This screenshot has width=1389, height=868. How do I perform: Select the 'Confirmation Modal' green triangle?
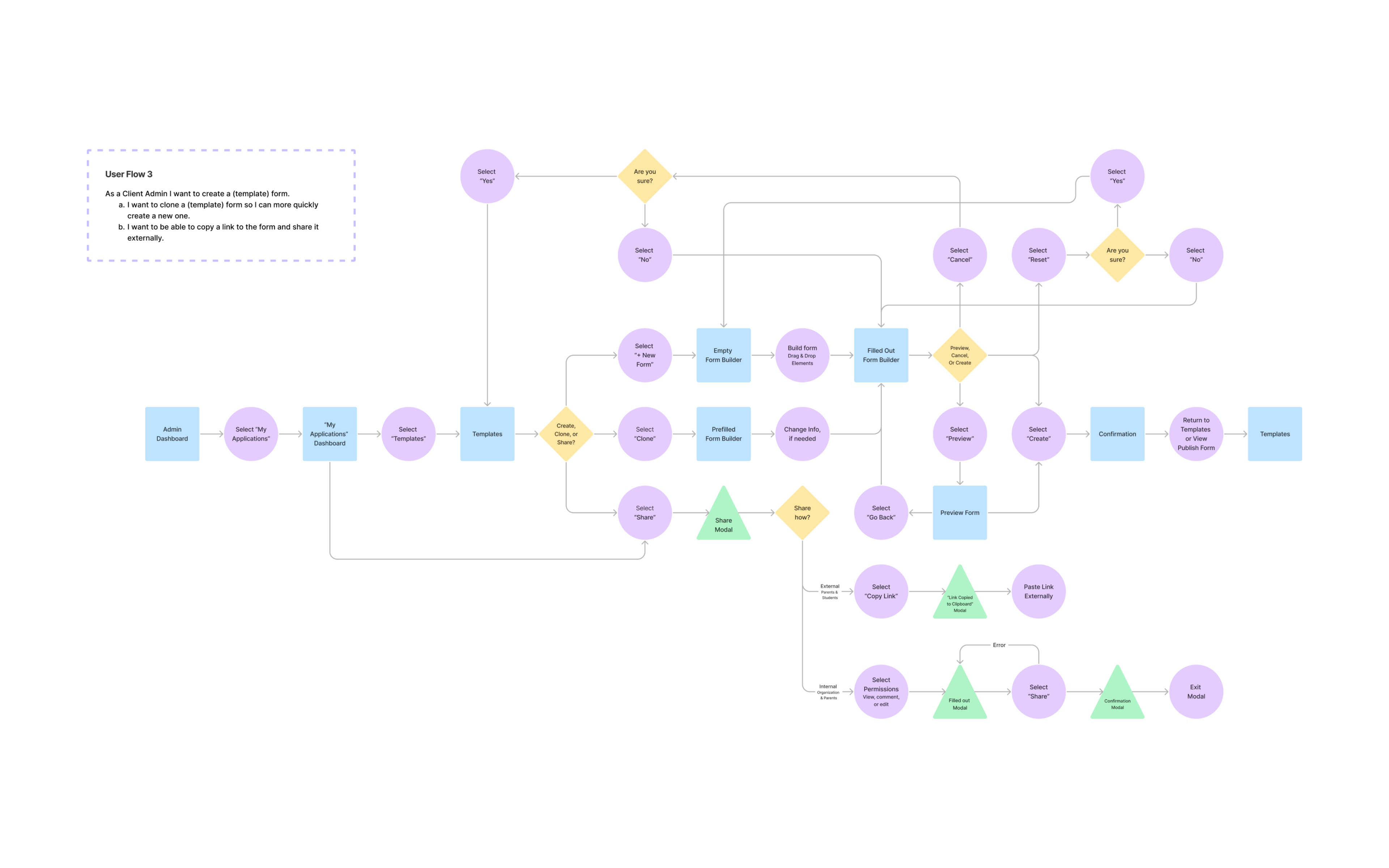tap(1116, 699)
